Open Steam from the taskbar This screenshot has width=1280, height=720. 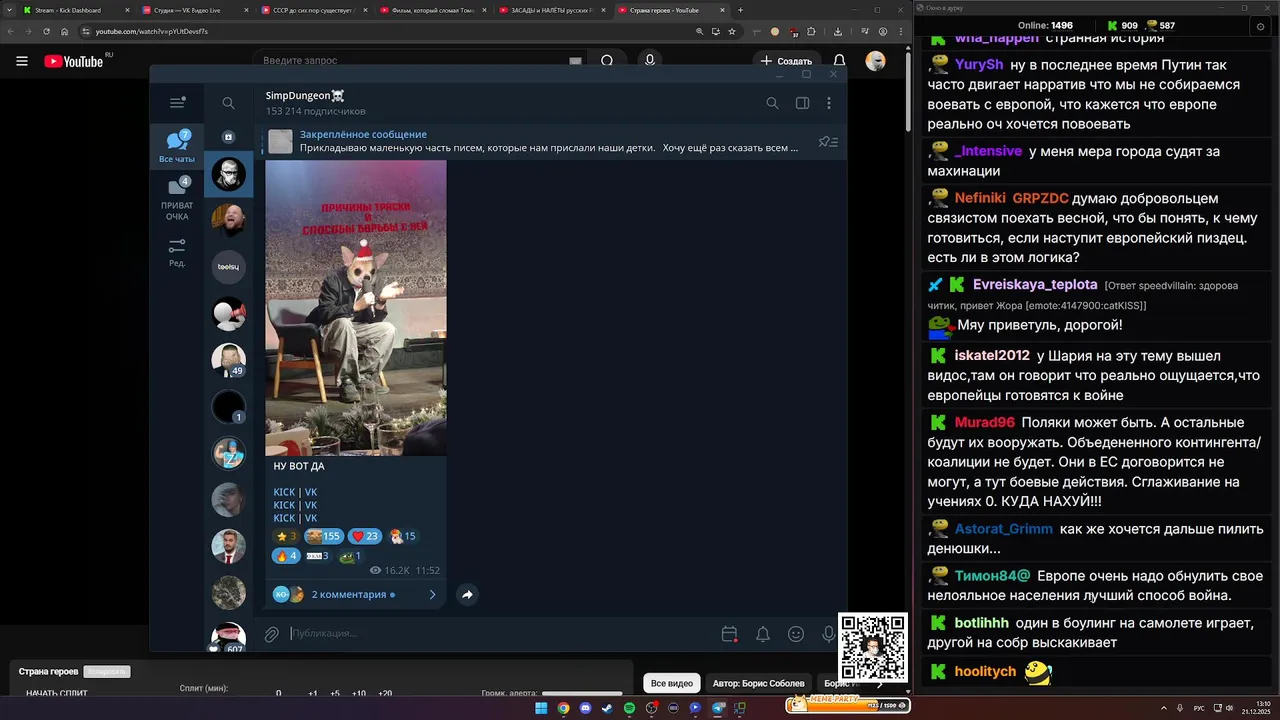tap(607, 708)
